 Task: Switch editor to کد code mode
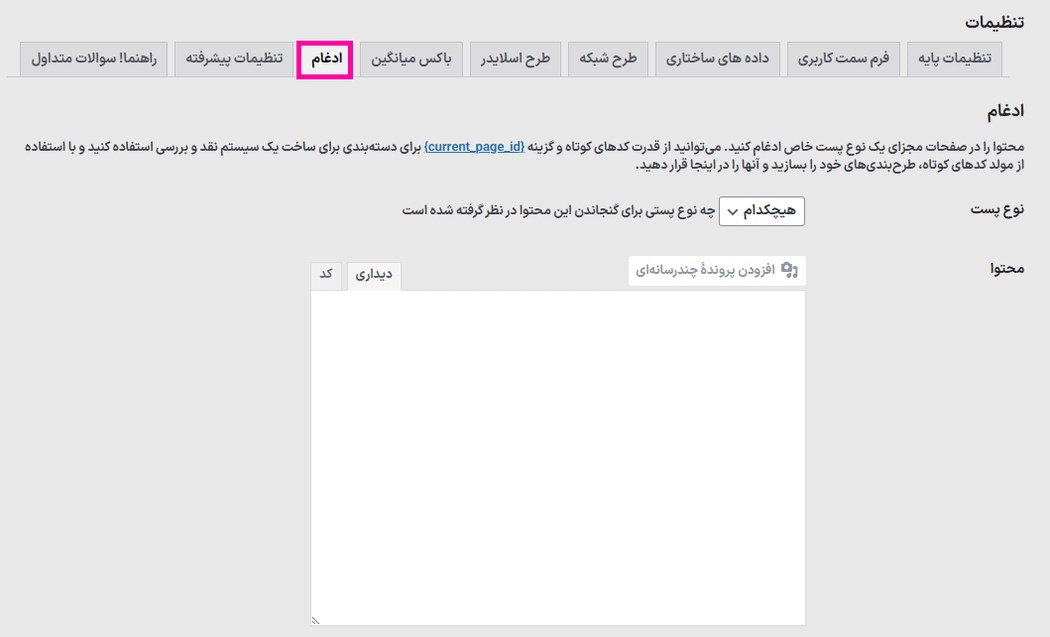click(x=326, y=275)
